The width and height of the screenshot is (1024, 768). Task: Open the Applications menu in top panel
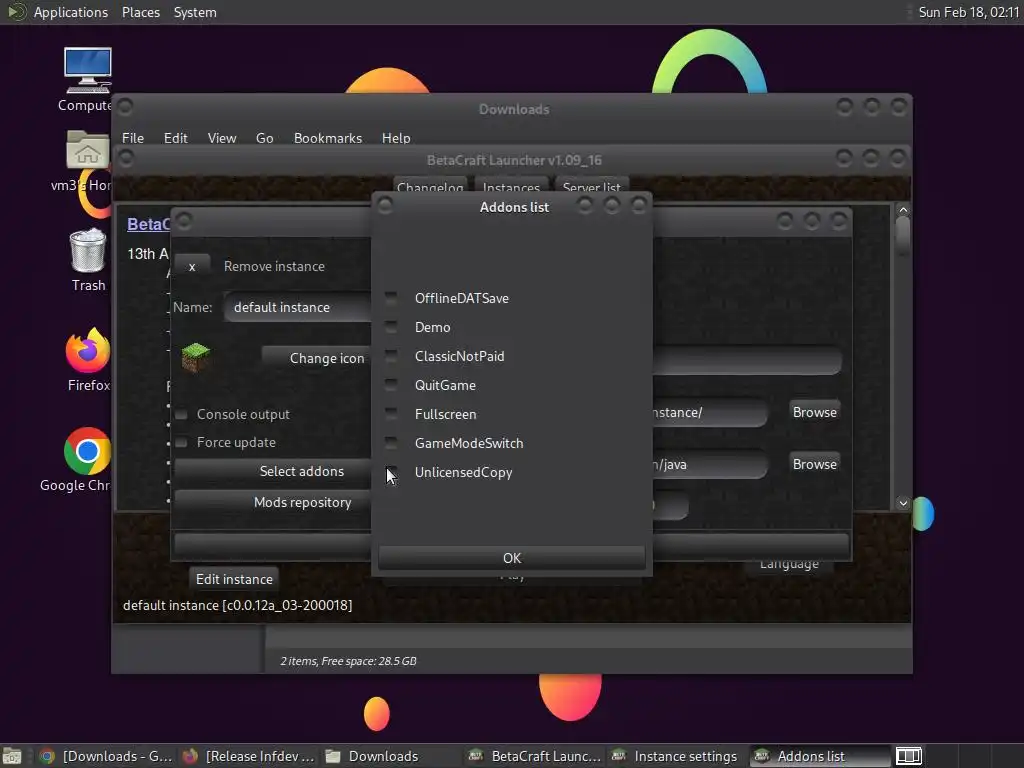pyautogui.click(x=71, y=12)
